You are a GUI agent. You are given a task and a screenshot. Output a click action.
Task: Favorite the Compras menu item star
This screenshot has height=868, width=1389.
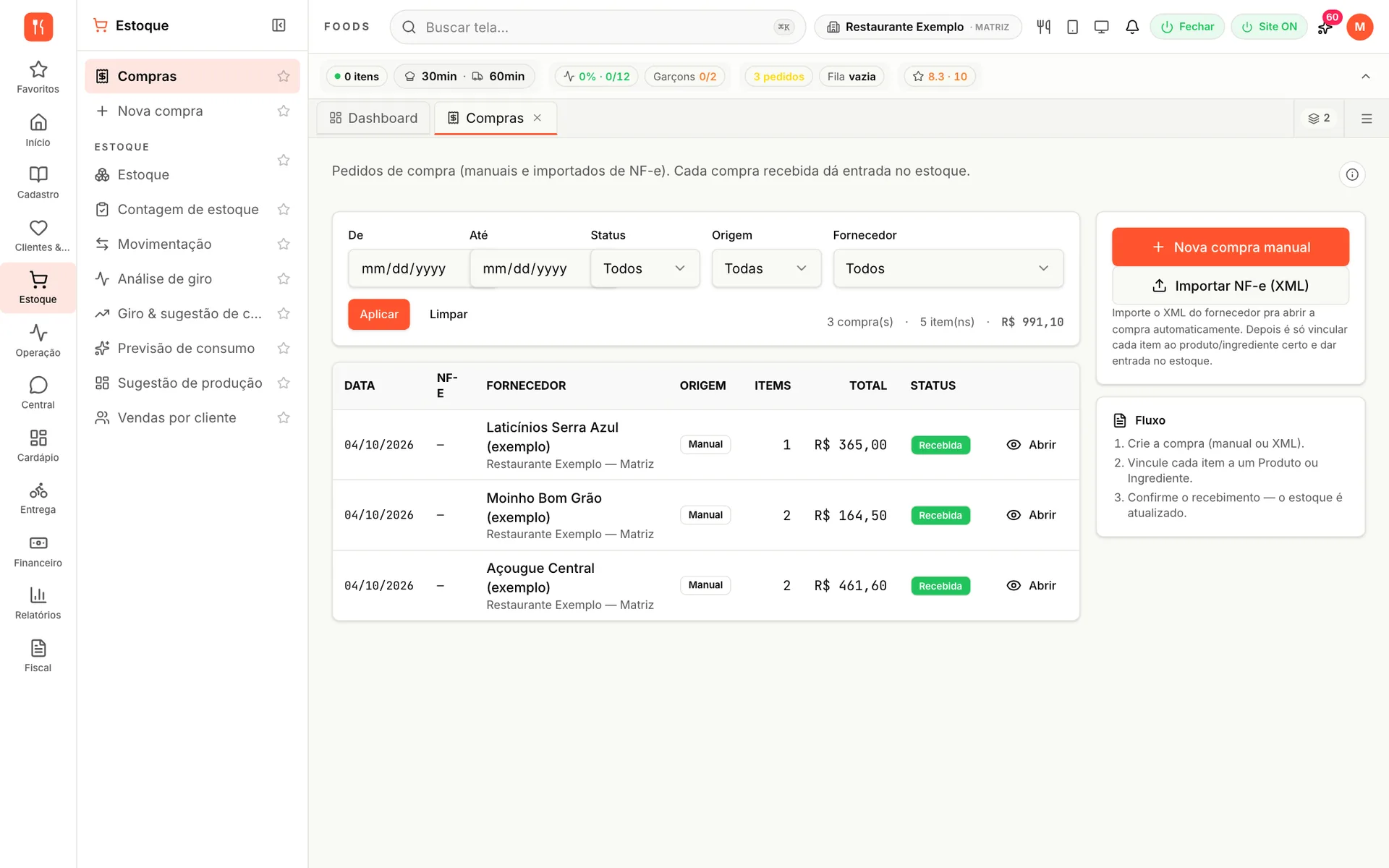click(284, 76)
